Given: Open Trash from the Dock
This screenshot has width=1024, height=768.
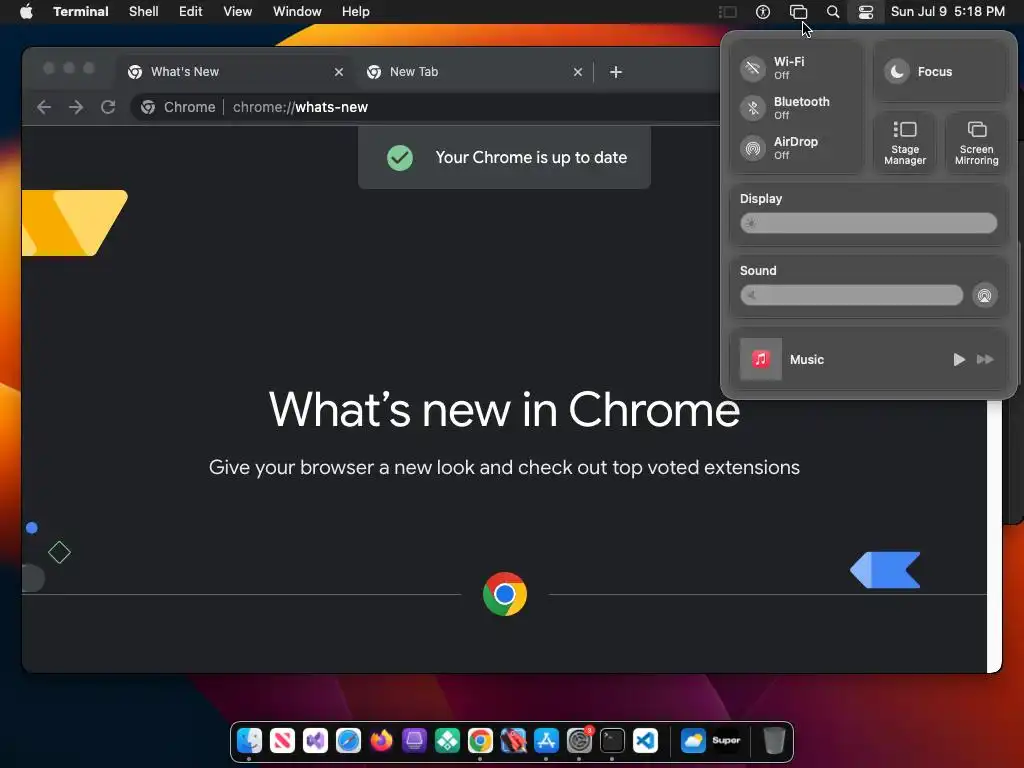Looking at the screenshot, I should pos(774,741).
